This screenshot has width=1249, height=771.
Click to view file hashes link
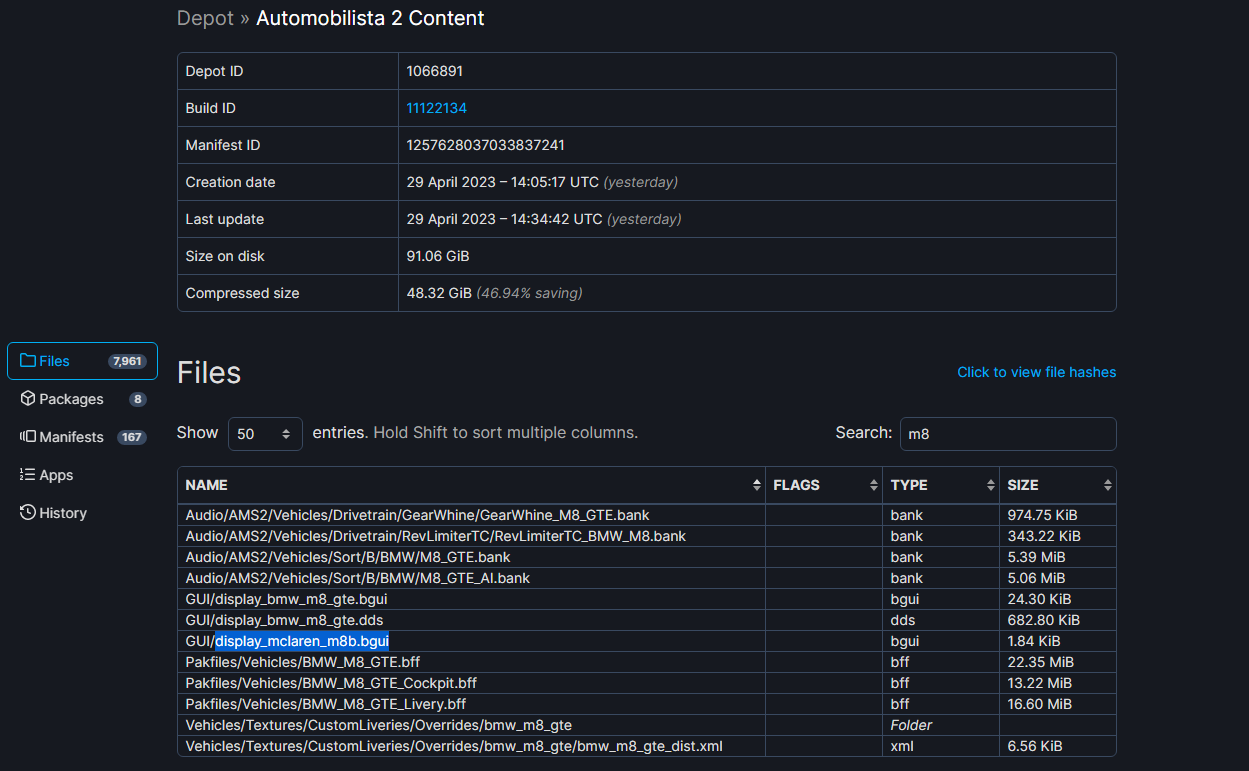[x=1037, y=372]
